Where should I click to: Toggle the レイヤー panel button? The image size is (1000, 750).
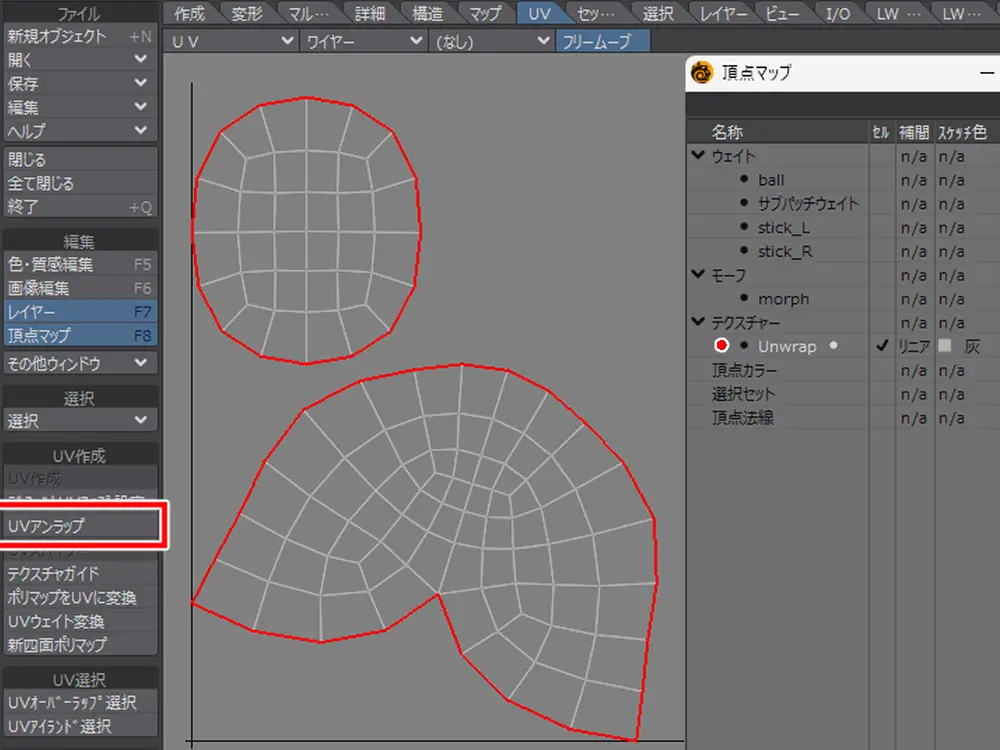pos(80,312)
